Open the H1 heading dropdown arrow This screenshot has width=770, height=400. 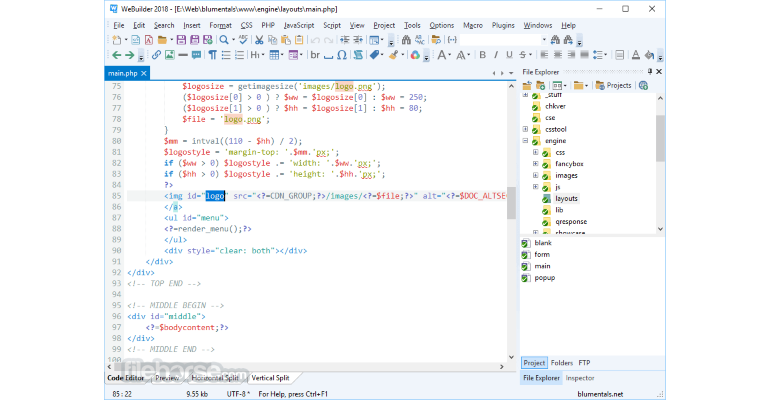point(263,55)
